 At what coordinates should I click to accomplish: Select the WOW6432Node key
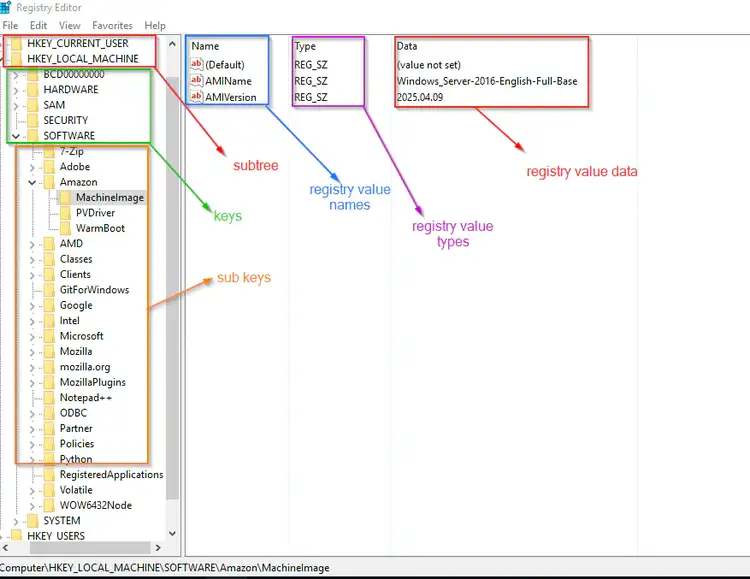point(95,506)
